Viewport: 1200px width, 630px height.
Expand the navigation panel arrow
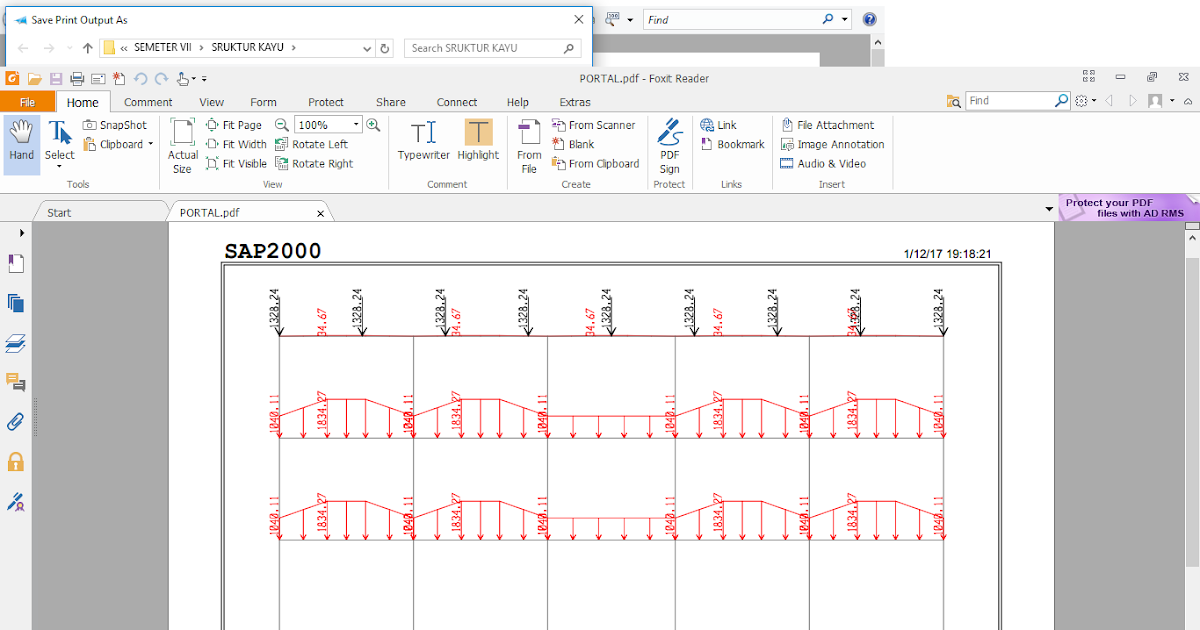pyautogui.click(x=22, y=232)
